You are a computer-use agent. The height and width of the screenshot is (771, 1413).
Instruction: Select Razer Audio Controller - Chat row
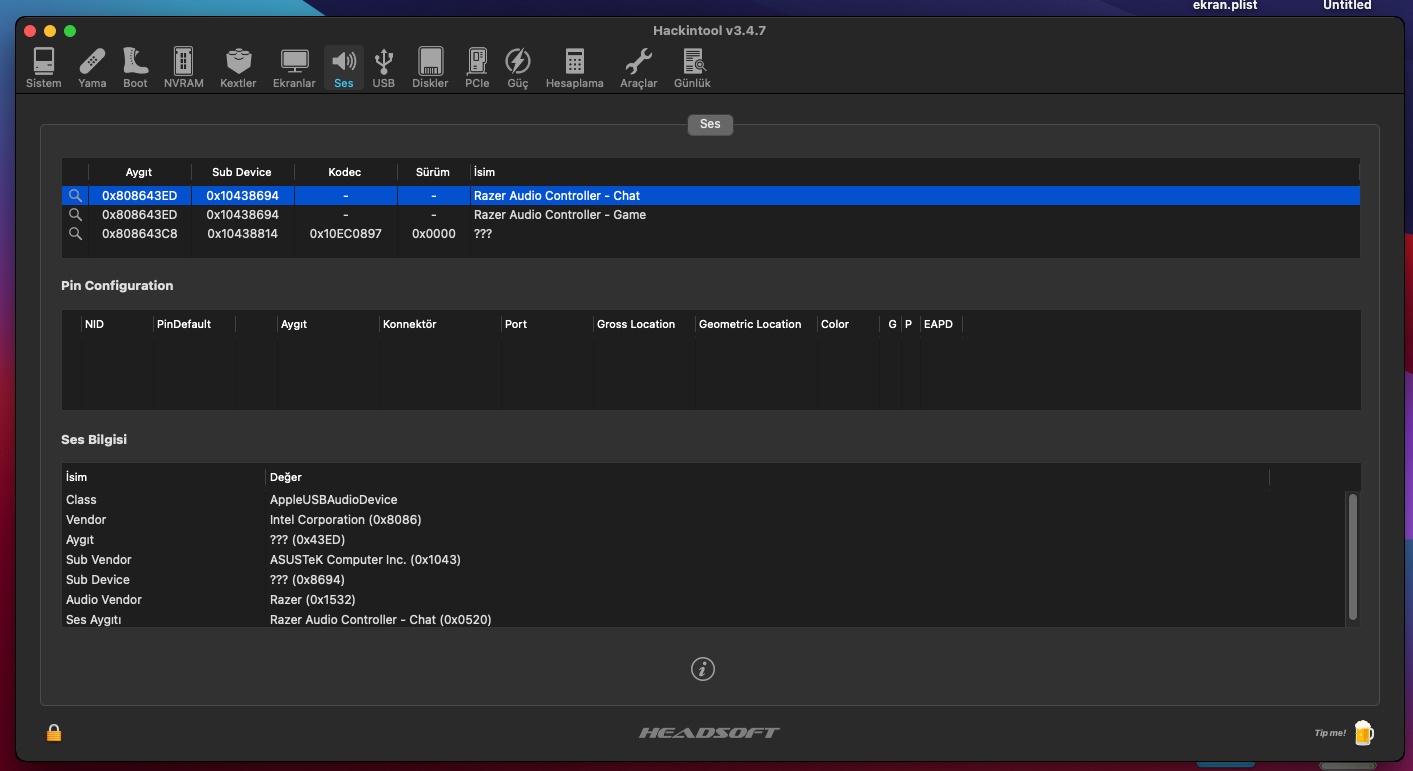click(x=710, y=196)
